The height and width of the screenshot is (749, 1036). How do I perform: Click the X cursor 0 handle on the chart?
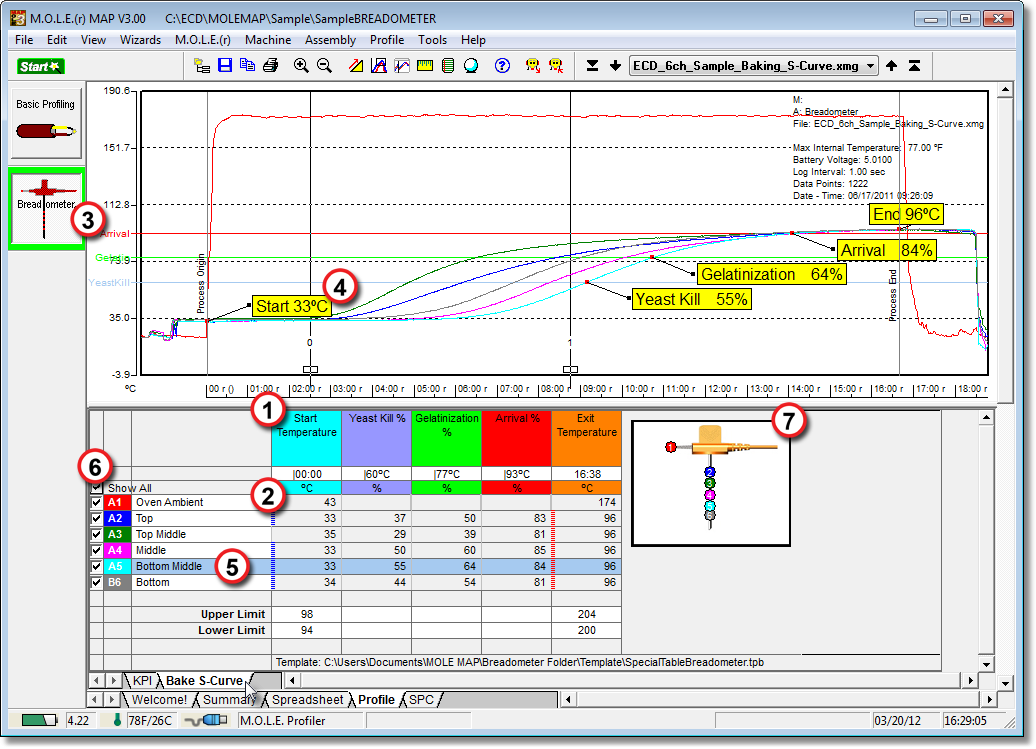tap(311, 370)
